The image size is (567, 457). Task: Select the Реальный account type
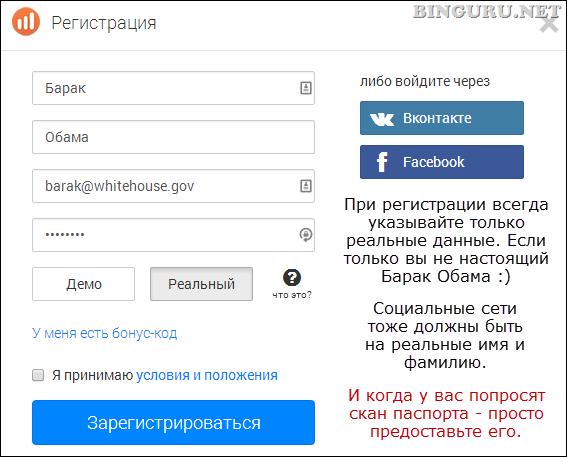click(201, 284)
